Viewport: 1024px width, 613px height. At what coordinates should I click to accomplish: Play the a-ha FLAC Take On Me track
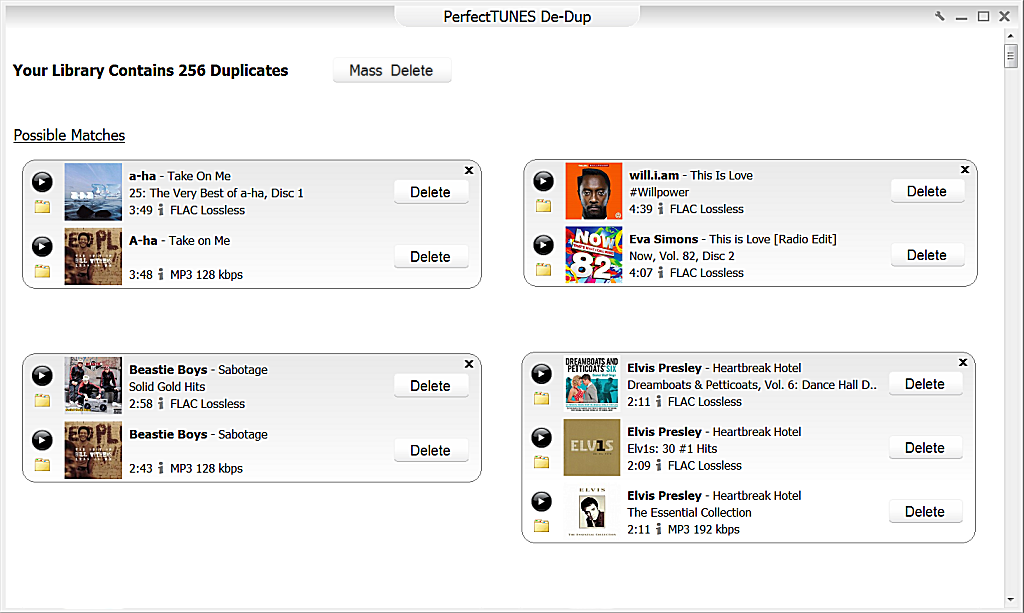(42, 182)
